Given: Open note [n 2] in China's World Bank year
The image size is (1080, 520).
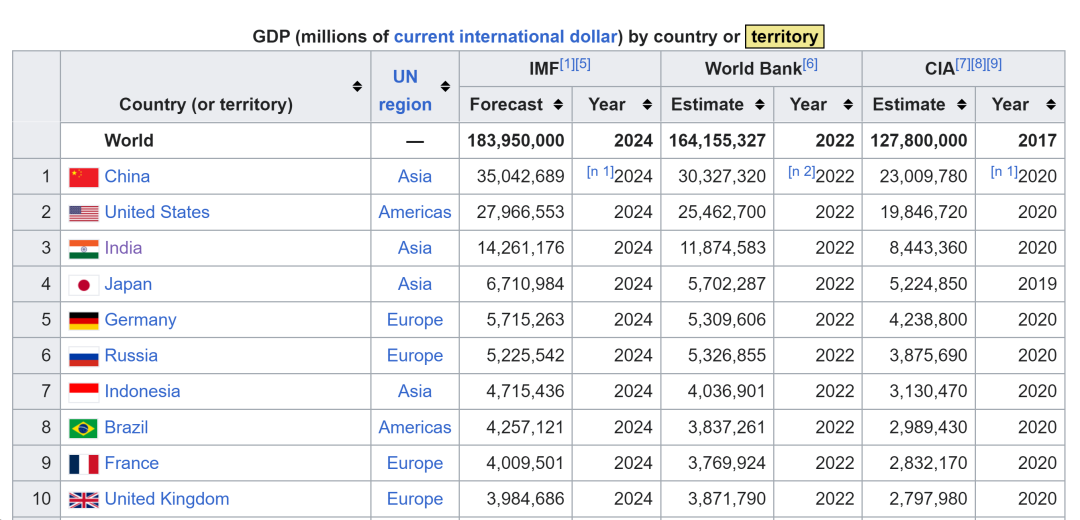Looking at the screenshot, I should 801,171.
